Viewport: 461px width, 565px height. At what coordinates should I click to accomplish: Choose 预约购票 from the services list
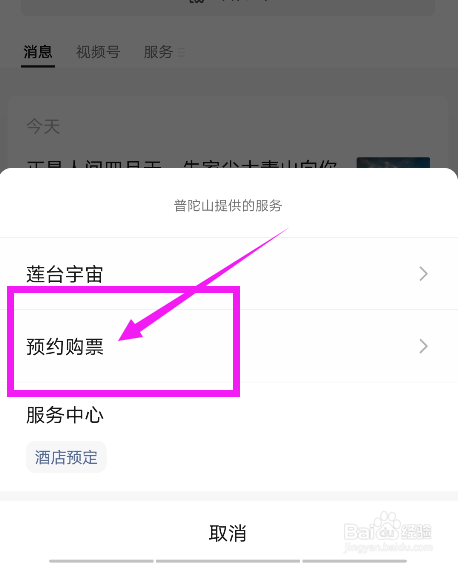[229, 346]
